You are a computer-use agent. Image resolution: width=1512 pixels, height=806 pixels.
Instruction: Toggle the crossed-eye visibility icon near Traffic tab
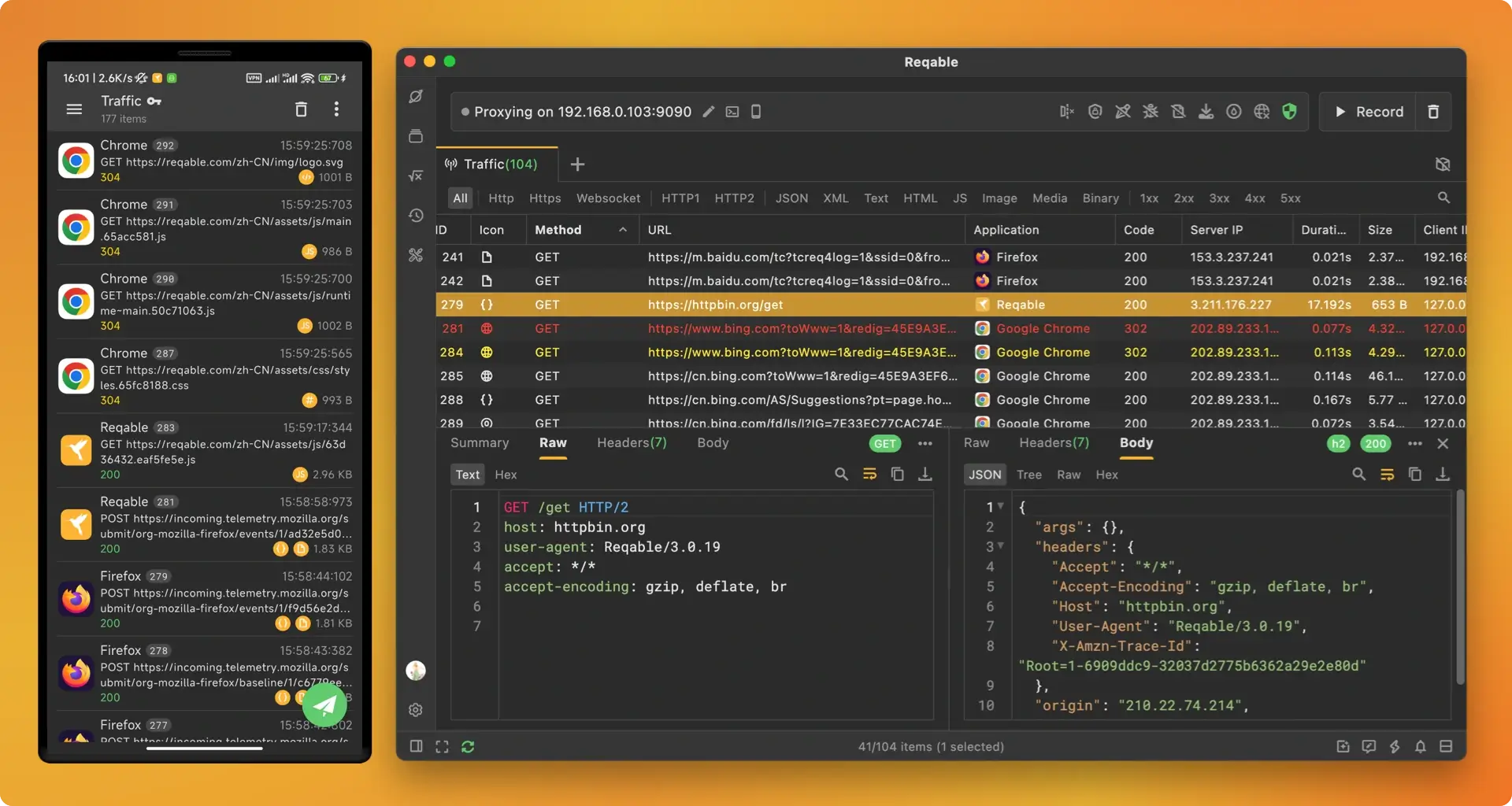tap(1442, 165)
